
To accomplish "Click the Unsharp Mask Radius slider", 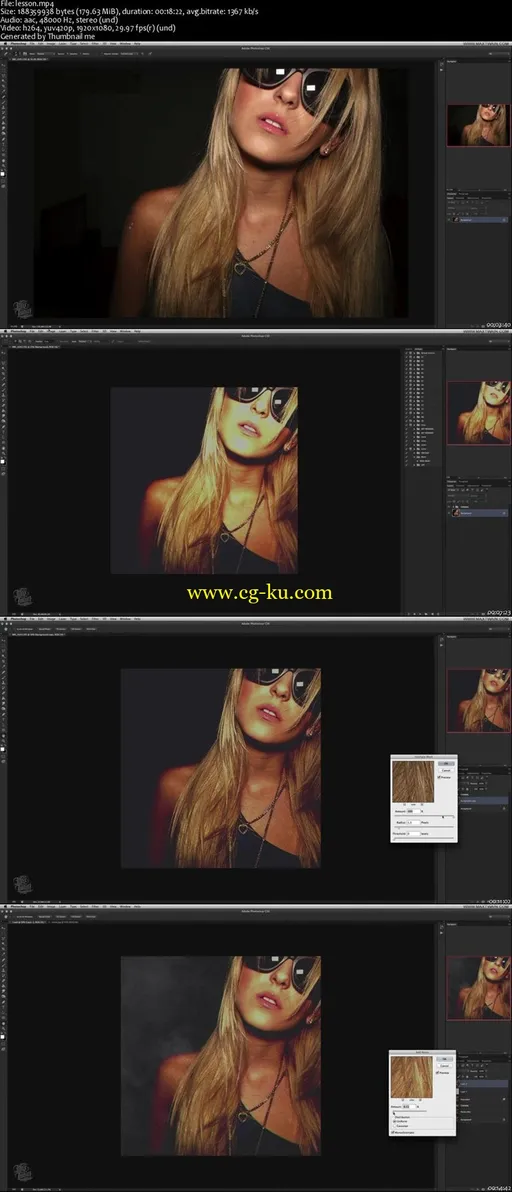I will [x=424, y=827].
